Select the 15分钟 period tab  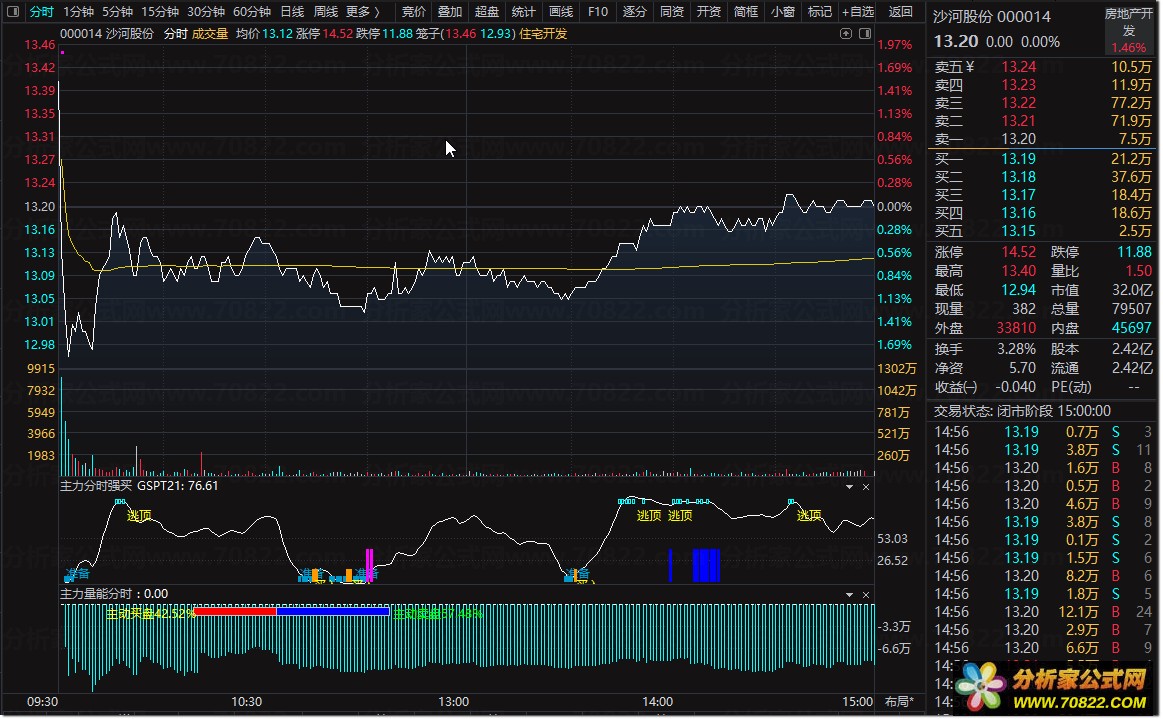pyautogui.click(x=160, y=12)
